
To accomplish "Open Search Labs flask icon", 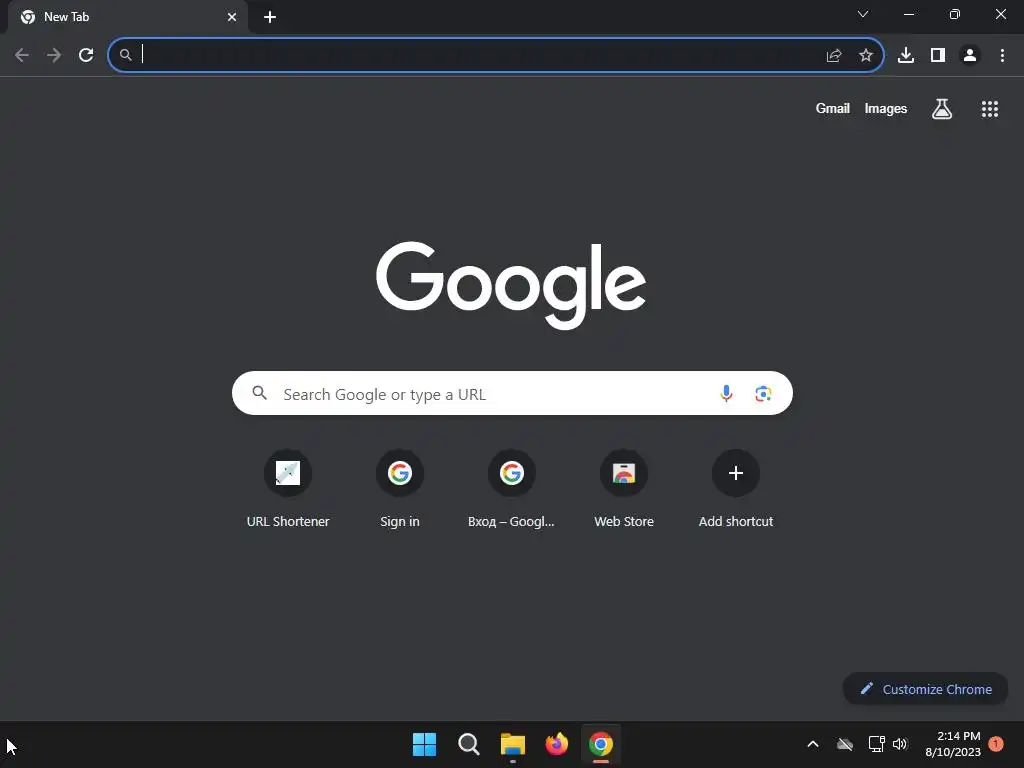I will [x=941, y=108].
